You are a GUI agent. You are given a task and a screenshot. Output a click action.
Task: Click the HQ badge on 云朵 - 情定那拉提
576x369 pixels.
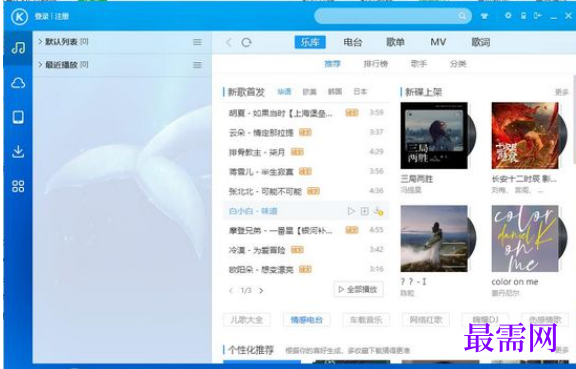[305, 132]
